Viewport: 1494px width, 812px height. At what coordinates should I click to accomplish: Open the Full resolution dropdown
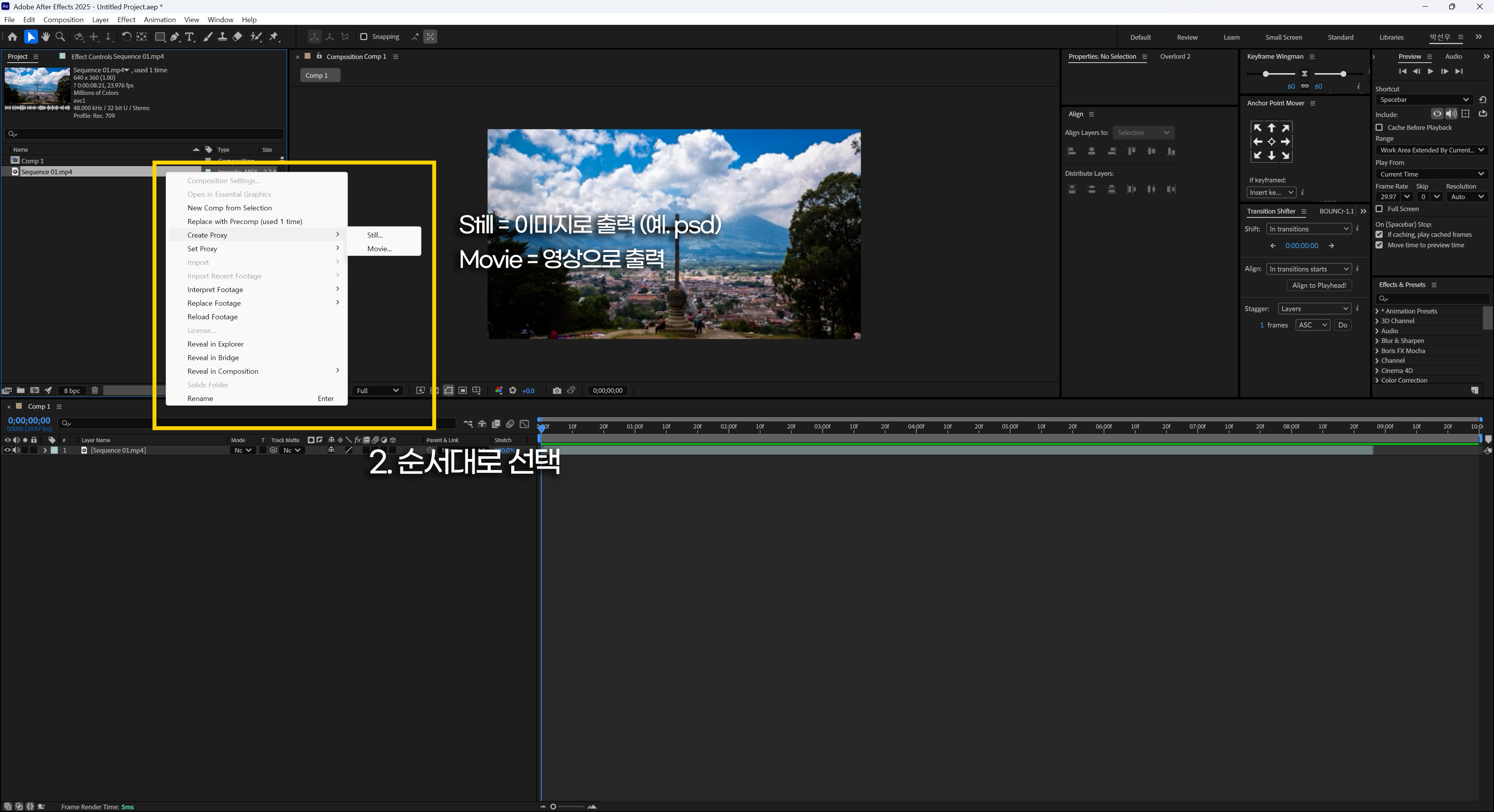377,391
